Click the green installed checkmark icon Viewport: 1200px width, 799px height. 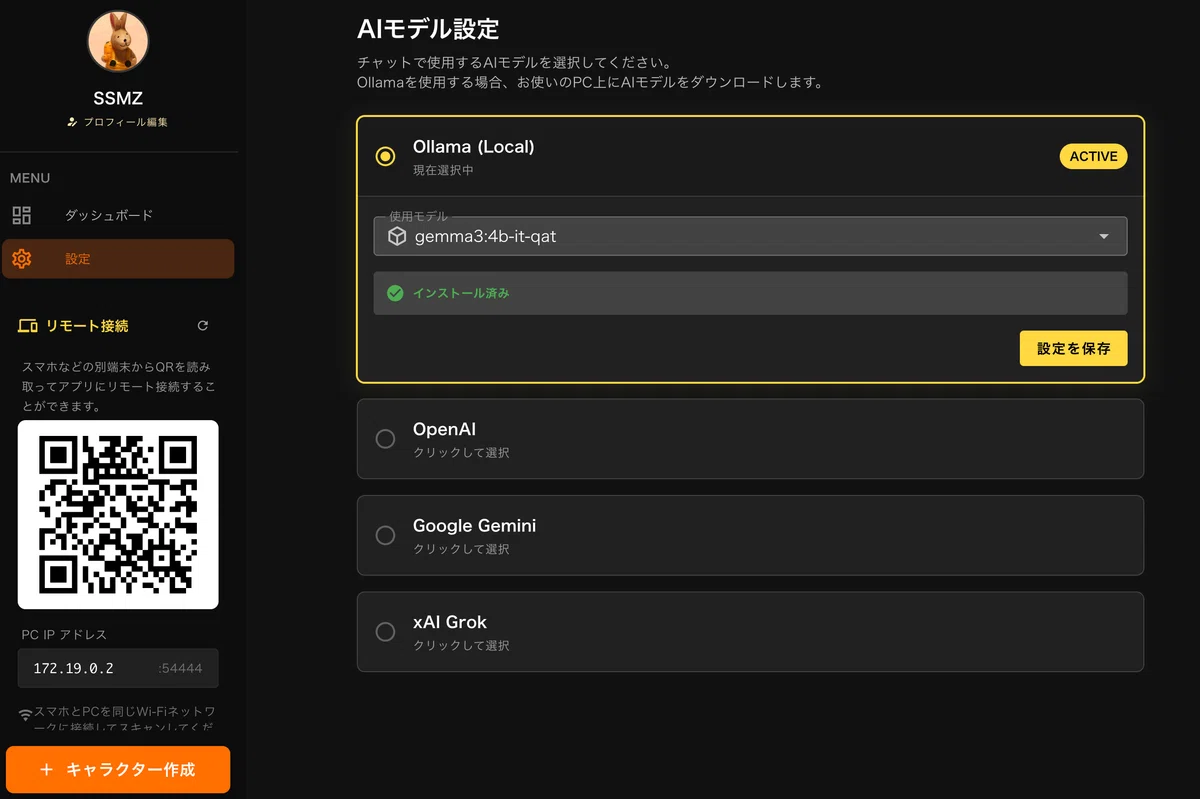(x=395, y=293)
